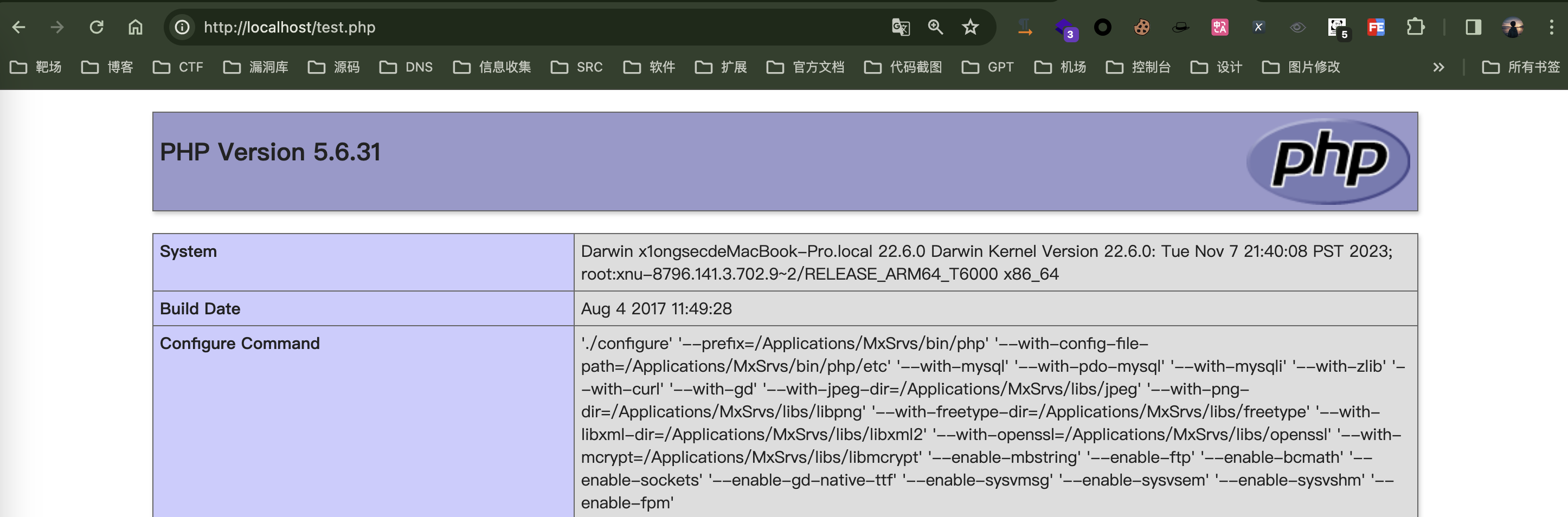Open the Chrome three-dot menu
The image size is (1568, 517).
tap(1551, 28)
